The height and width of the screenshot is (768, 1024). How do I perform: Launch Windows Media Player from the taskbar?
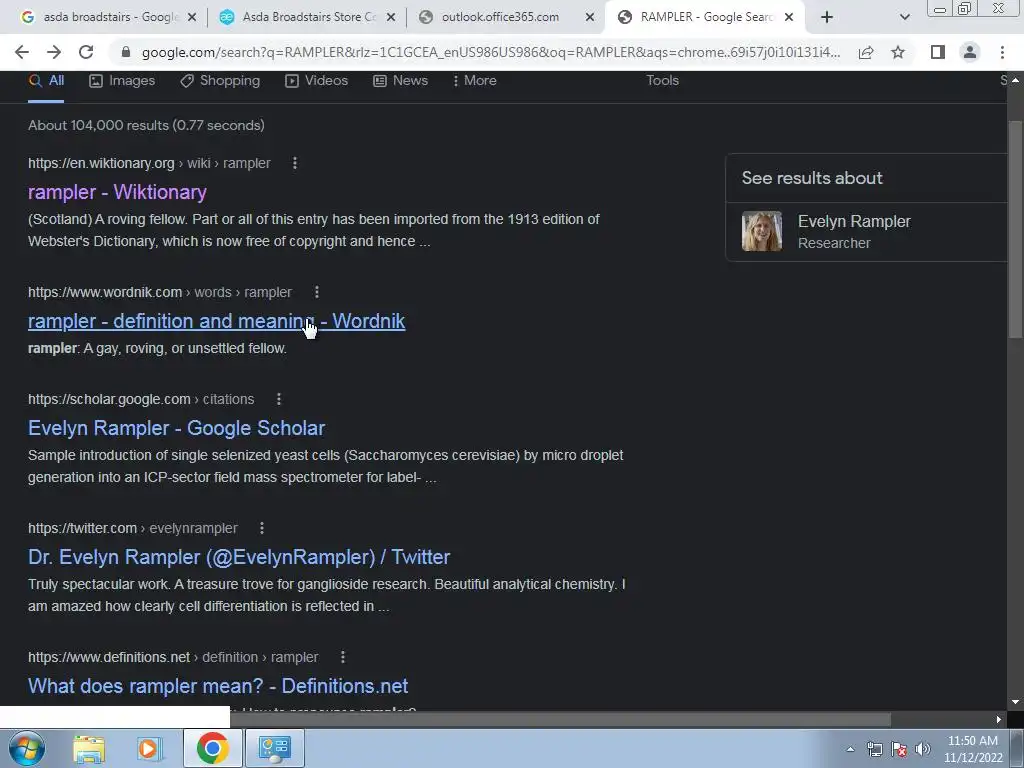(x=150, y=748)
